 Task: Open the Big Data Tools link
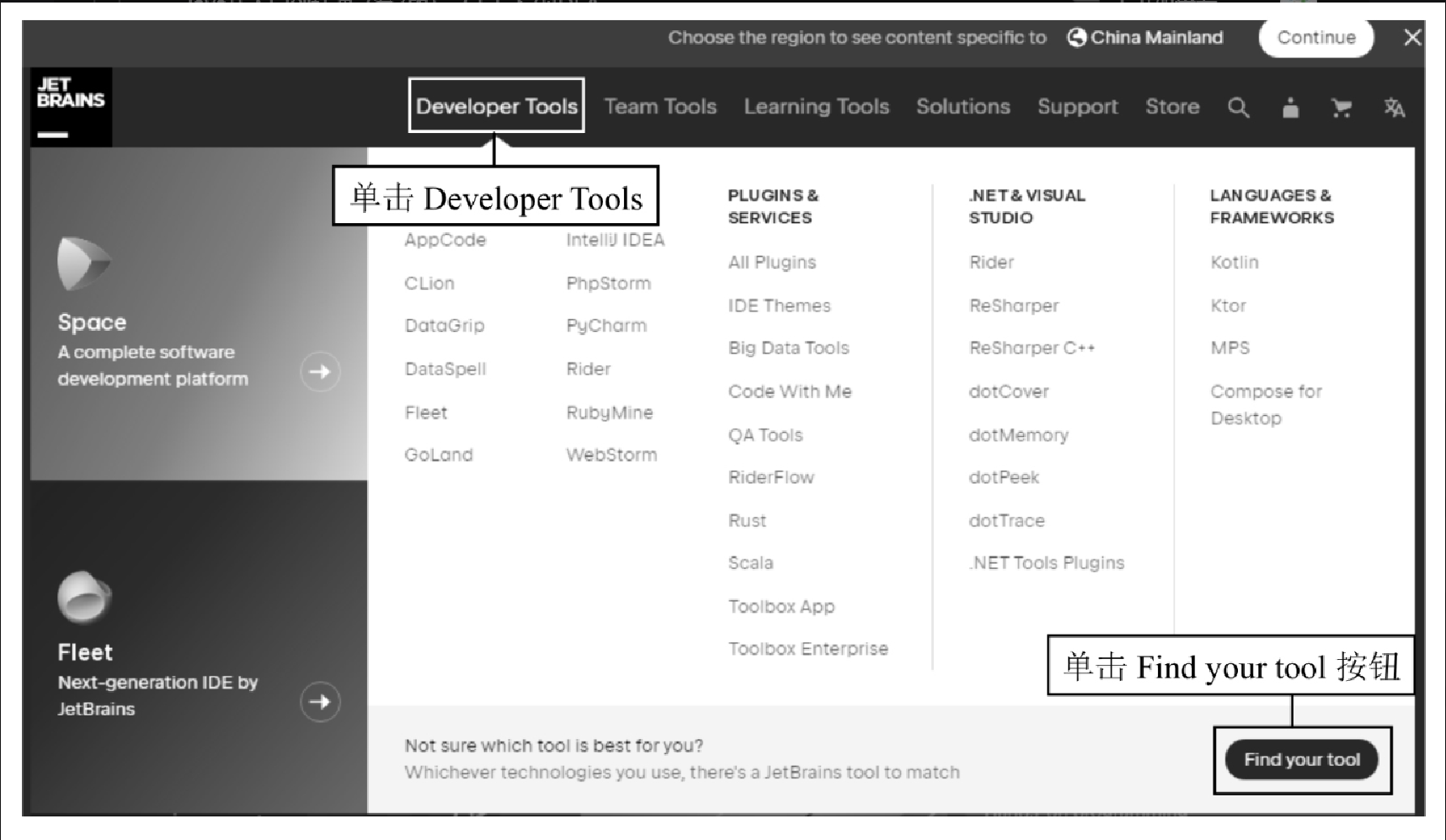coord(788,348)
